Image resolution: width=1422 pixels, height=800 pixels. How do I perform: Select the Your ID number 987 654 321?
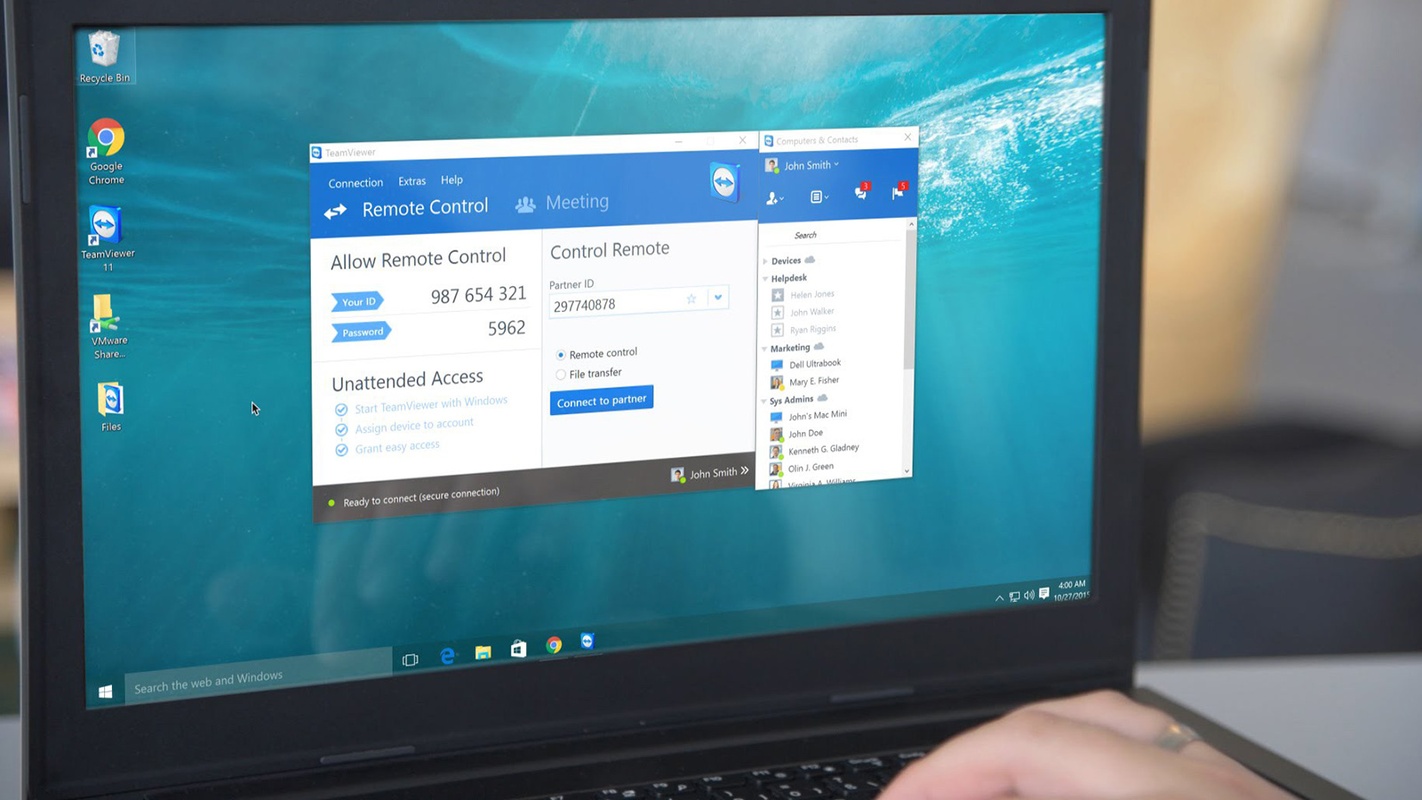click(x=478, y=296)
